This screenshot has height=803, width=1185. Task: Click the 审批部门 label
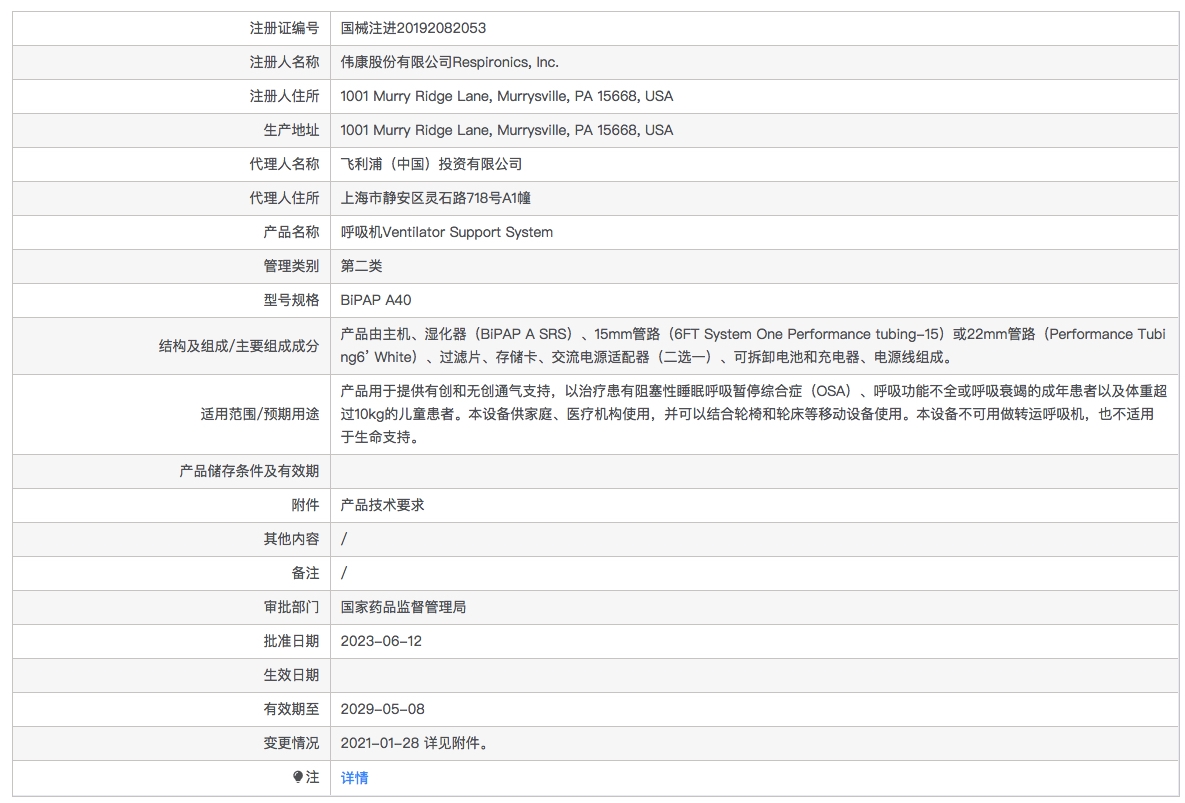pyautogui.click(x=291, y=607)
